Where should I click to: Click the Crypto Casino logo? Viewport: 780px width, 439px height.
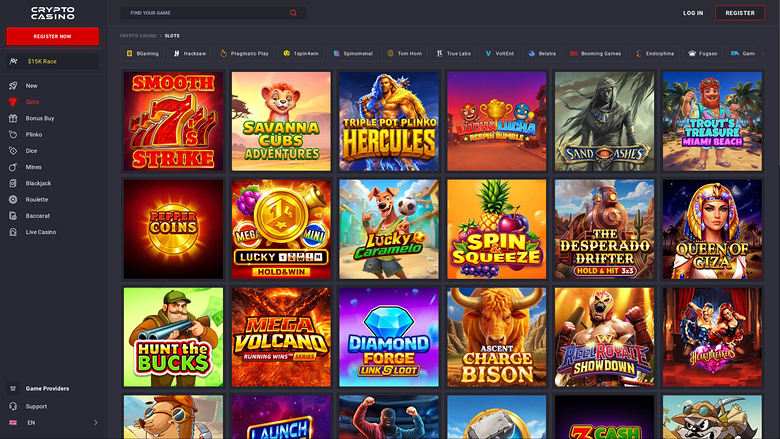53,13
